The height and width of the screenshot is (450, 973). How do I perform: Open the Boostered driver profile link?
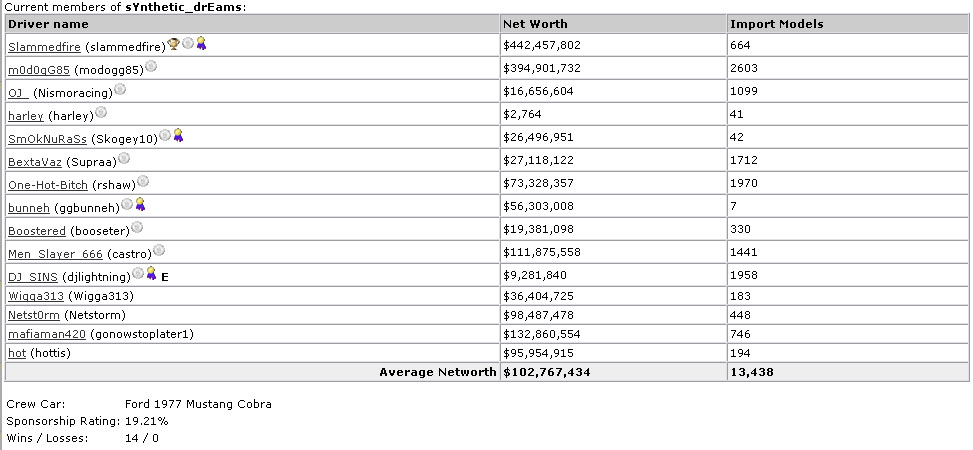(37, 230)
